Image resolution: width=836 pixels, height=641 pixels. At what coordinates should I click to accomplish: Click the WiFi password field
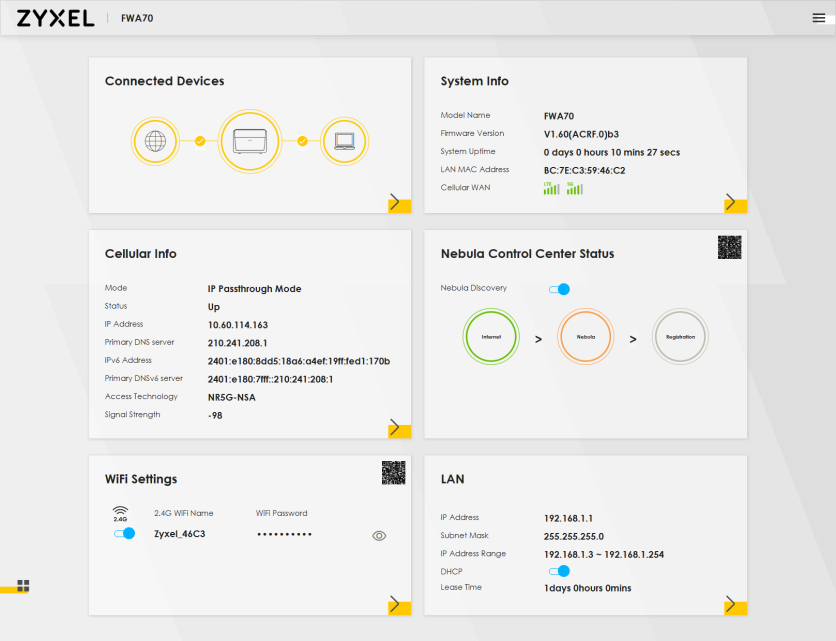click(285, 535)
